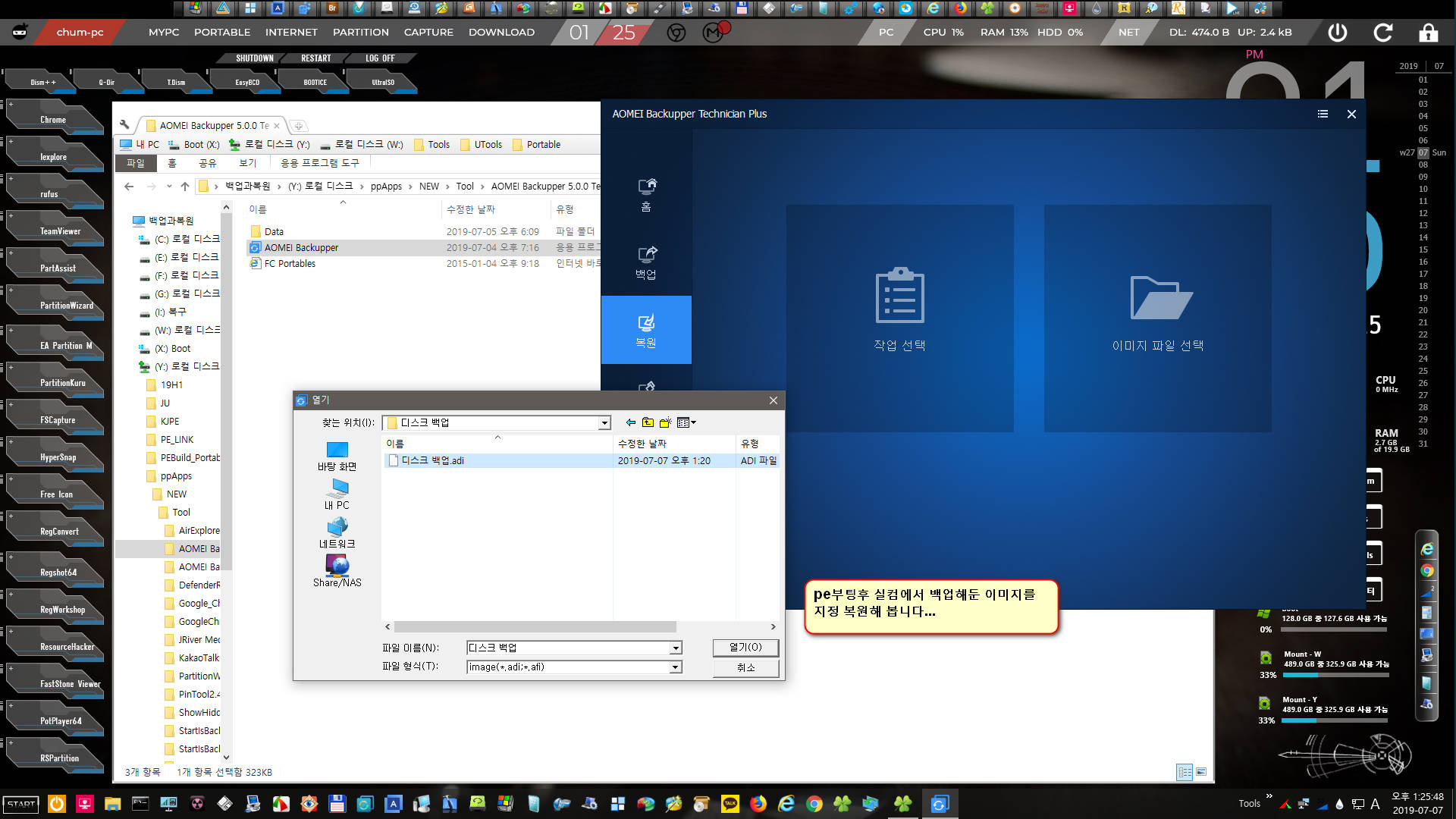Click the power icon on top bar
This screenshot has height=819, width=1456.
[1338, 33]
